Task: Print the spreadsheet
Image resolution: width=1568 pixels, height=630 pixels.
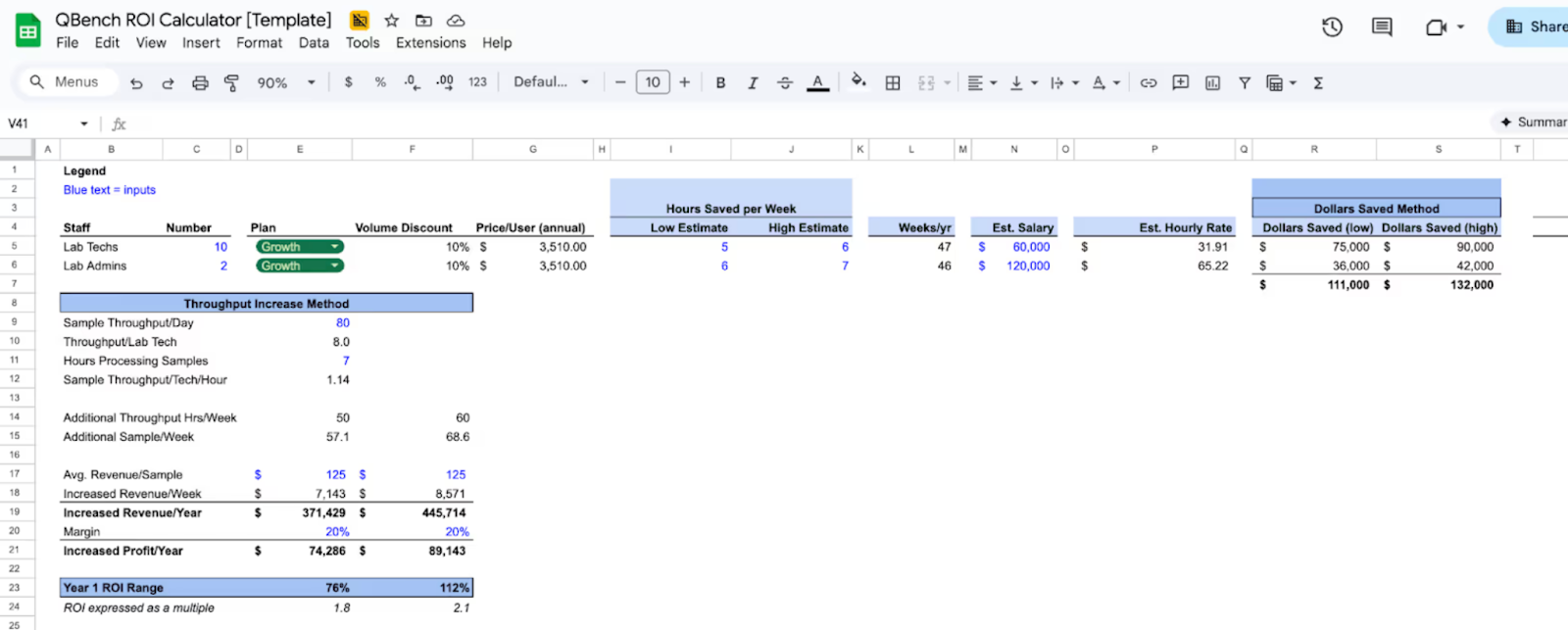Action: [x=200, y=83]
